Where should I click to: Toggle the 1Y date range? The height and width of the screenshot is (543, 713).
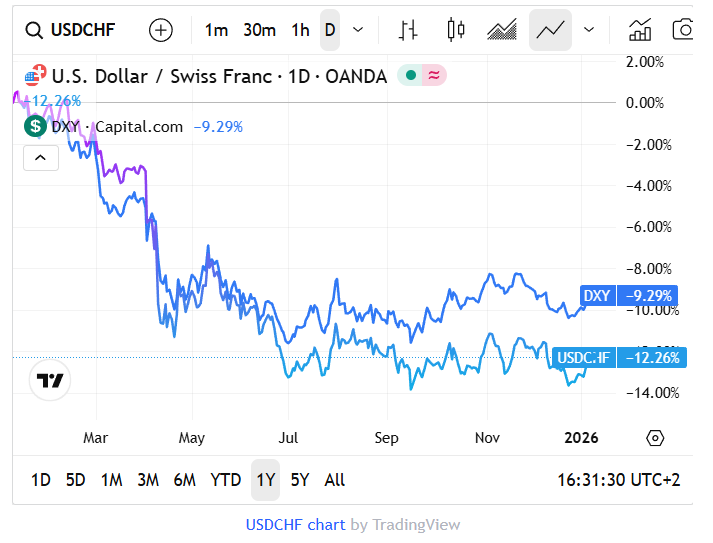tap(265, 480)
